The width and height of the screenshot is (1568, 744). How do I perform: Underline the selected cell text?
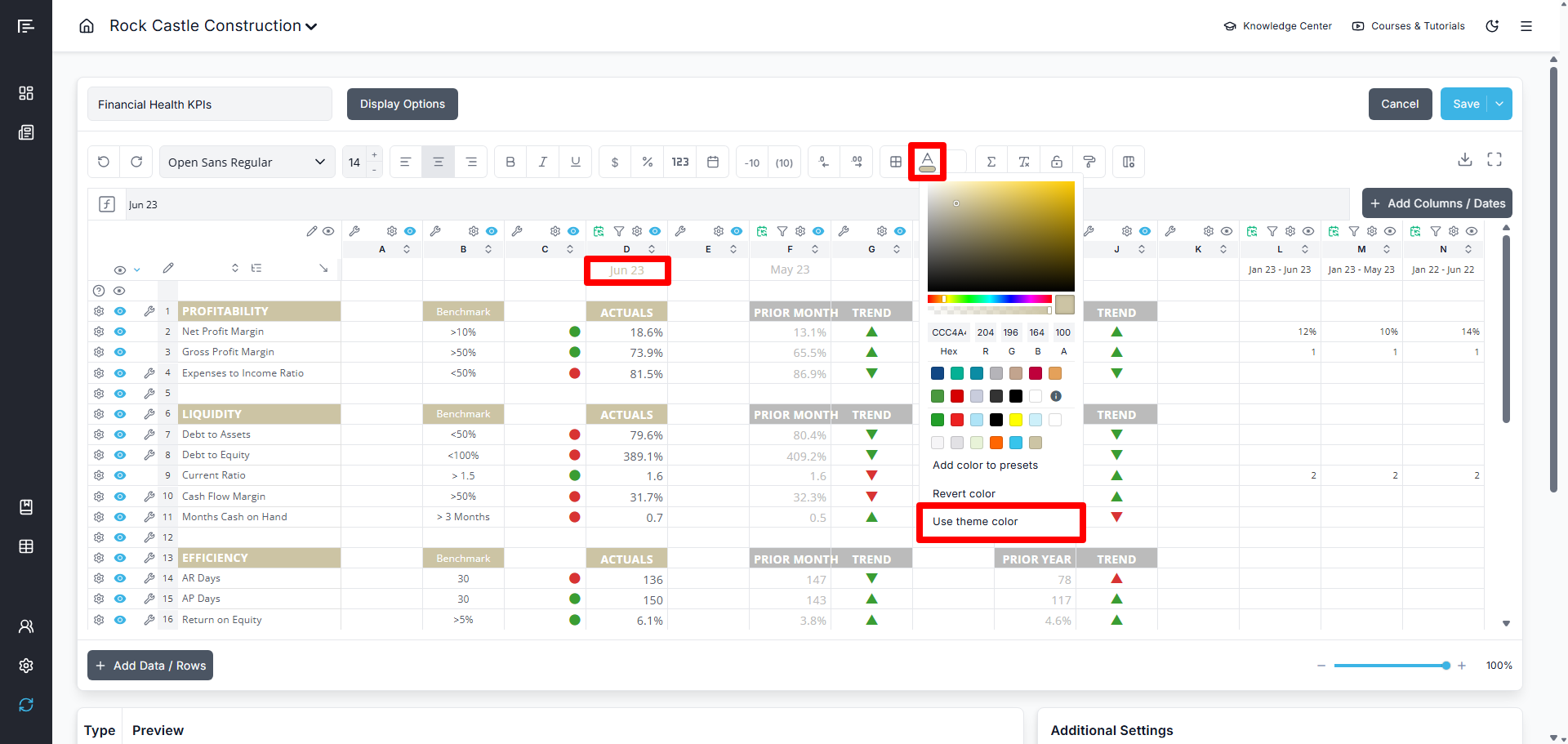point(576,162)
